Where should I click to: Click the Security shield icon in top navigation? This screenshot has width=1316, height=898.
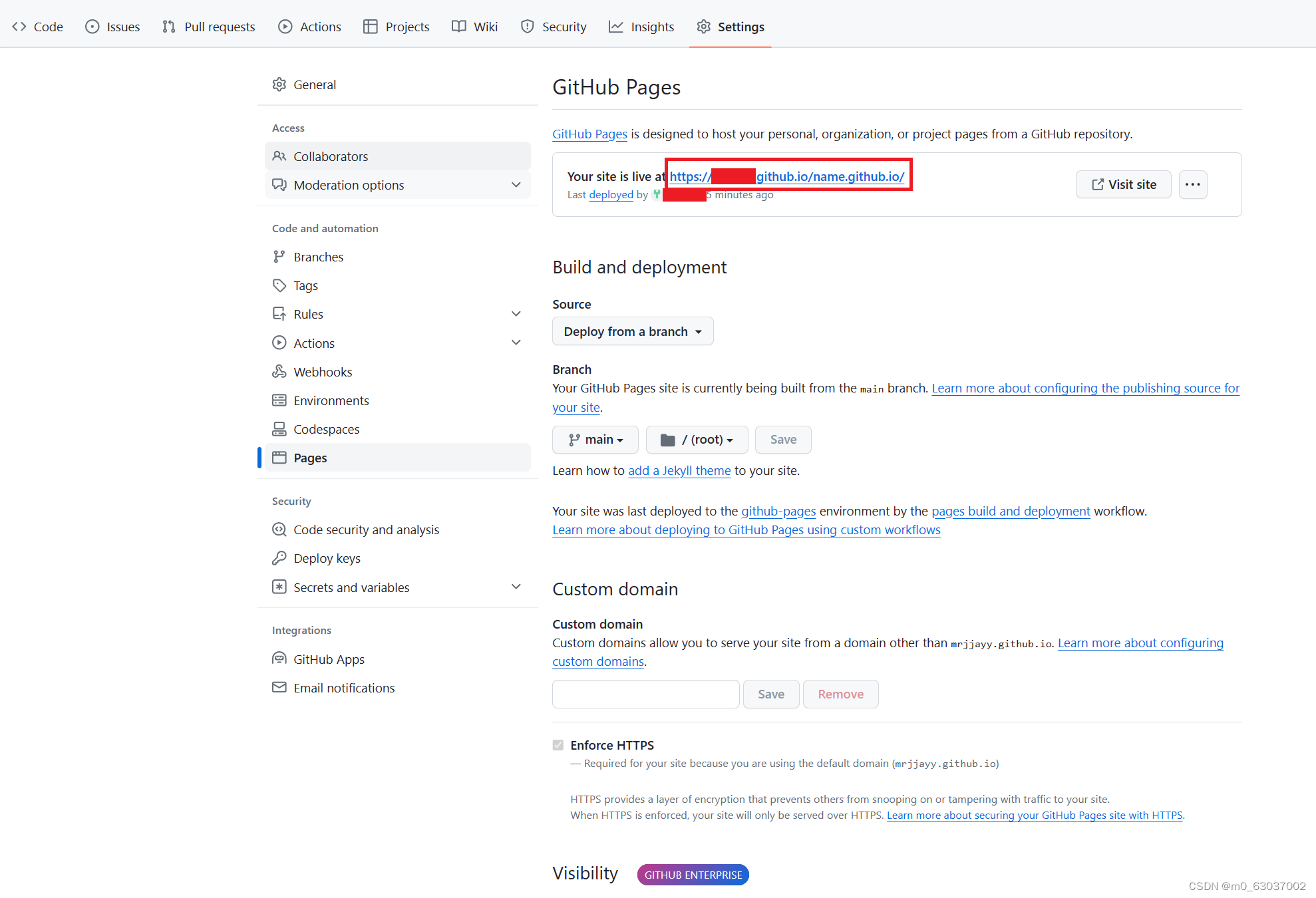pyautogui.click(x=528, y=27)
